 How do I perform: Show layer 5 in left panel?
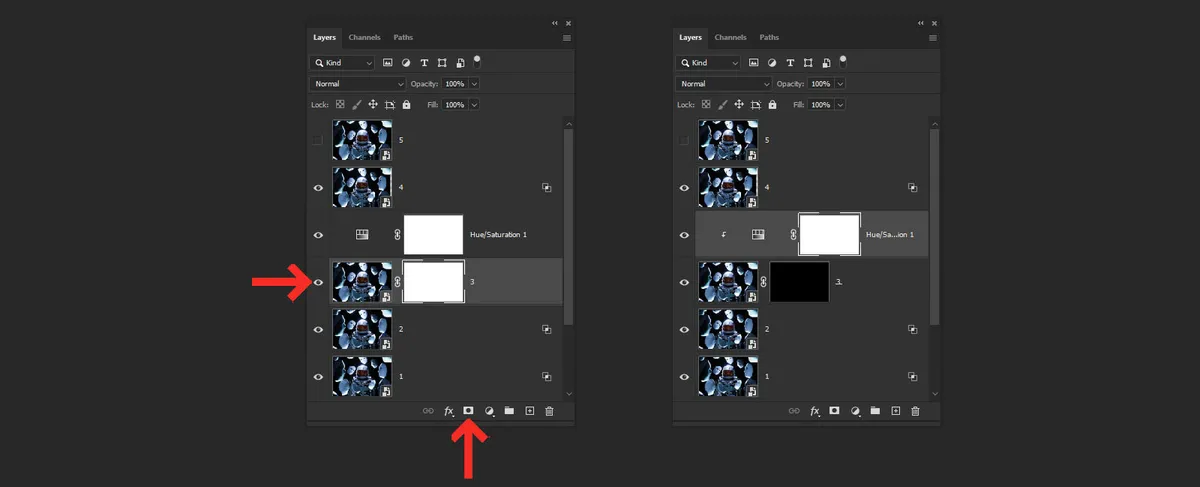[x=318, y=141]
